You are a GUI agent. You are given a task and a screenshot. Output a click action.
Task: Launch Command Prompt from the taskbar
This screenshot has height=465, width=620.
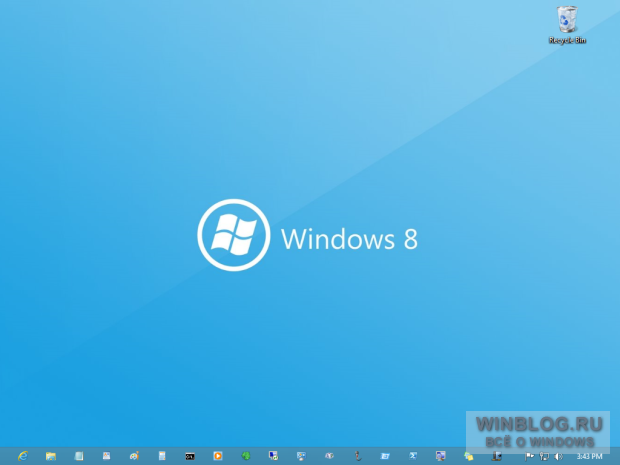190,456
